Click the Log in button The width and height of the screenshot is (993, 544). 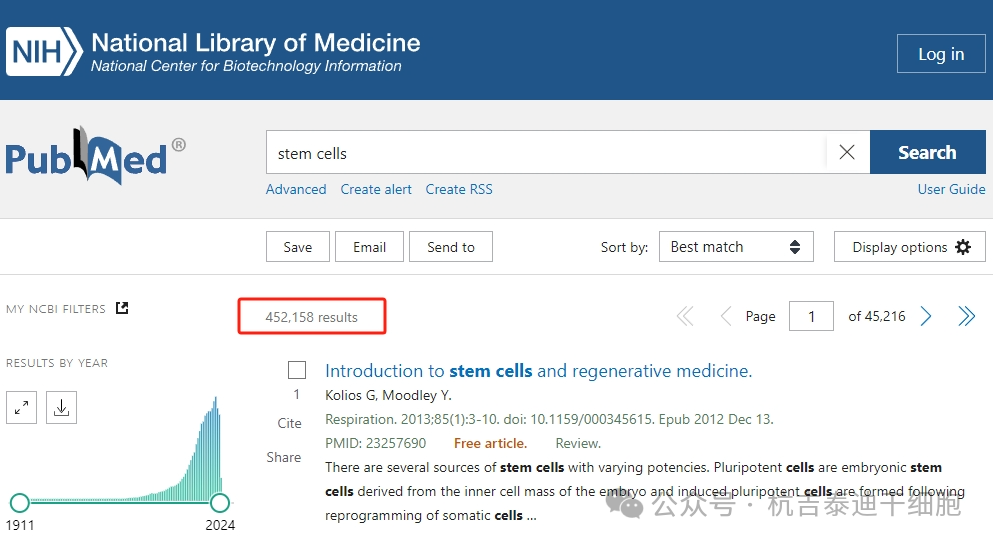point(941,54)
